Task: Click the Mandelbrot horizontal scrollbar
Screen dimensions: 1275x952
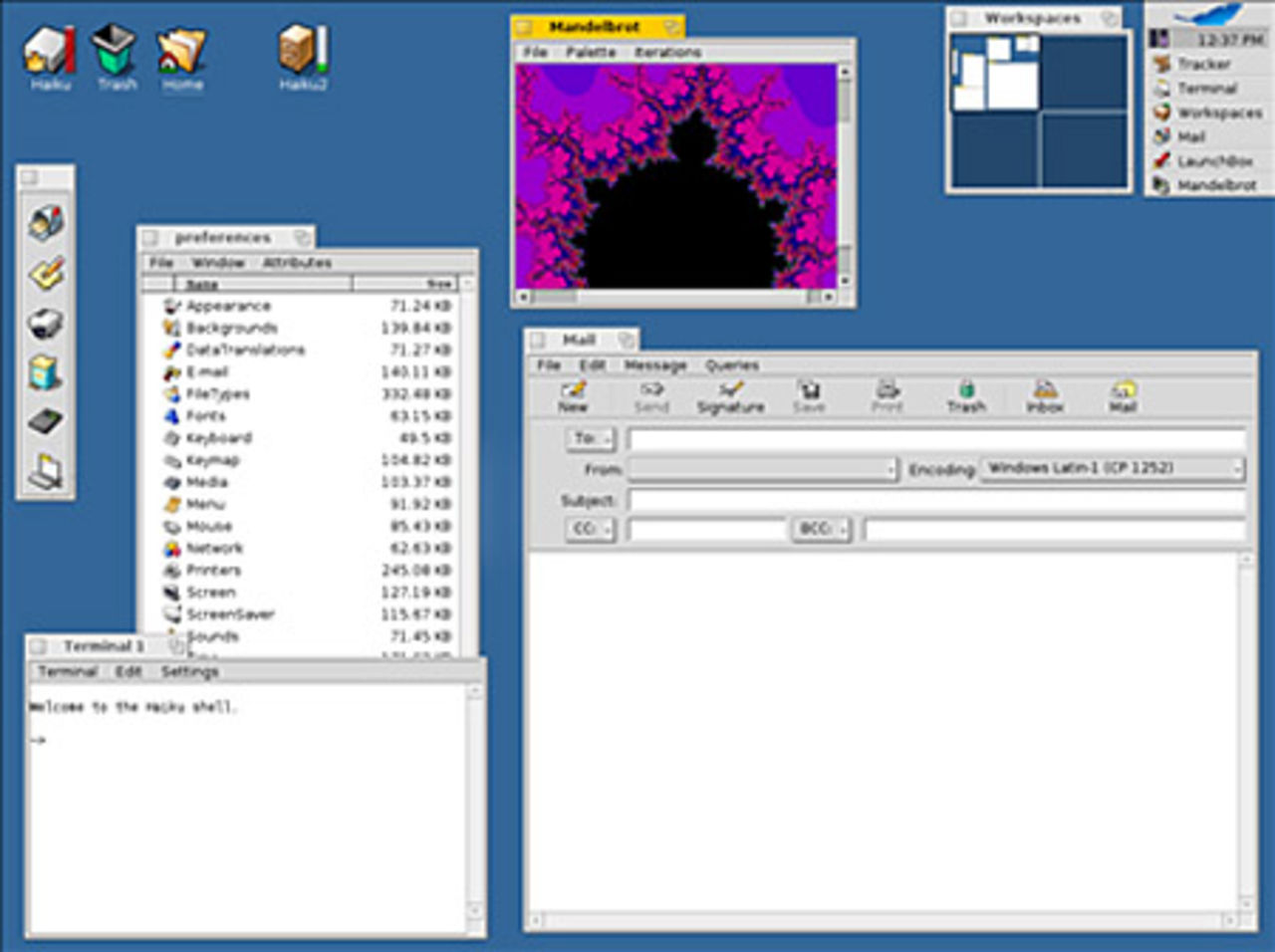Action: click(x=677, y=297)
